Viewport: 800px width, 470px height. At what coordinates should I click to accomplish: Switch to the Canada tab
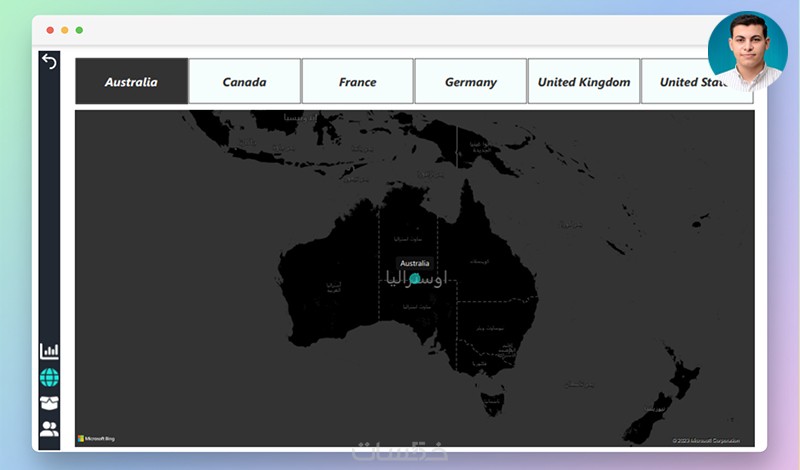click(244, 81)
